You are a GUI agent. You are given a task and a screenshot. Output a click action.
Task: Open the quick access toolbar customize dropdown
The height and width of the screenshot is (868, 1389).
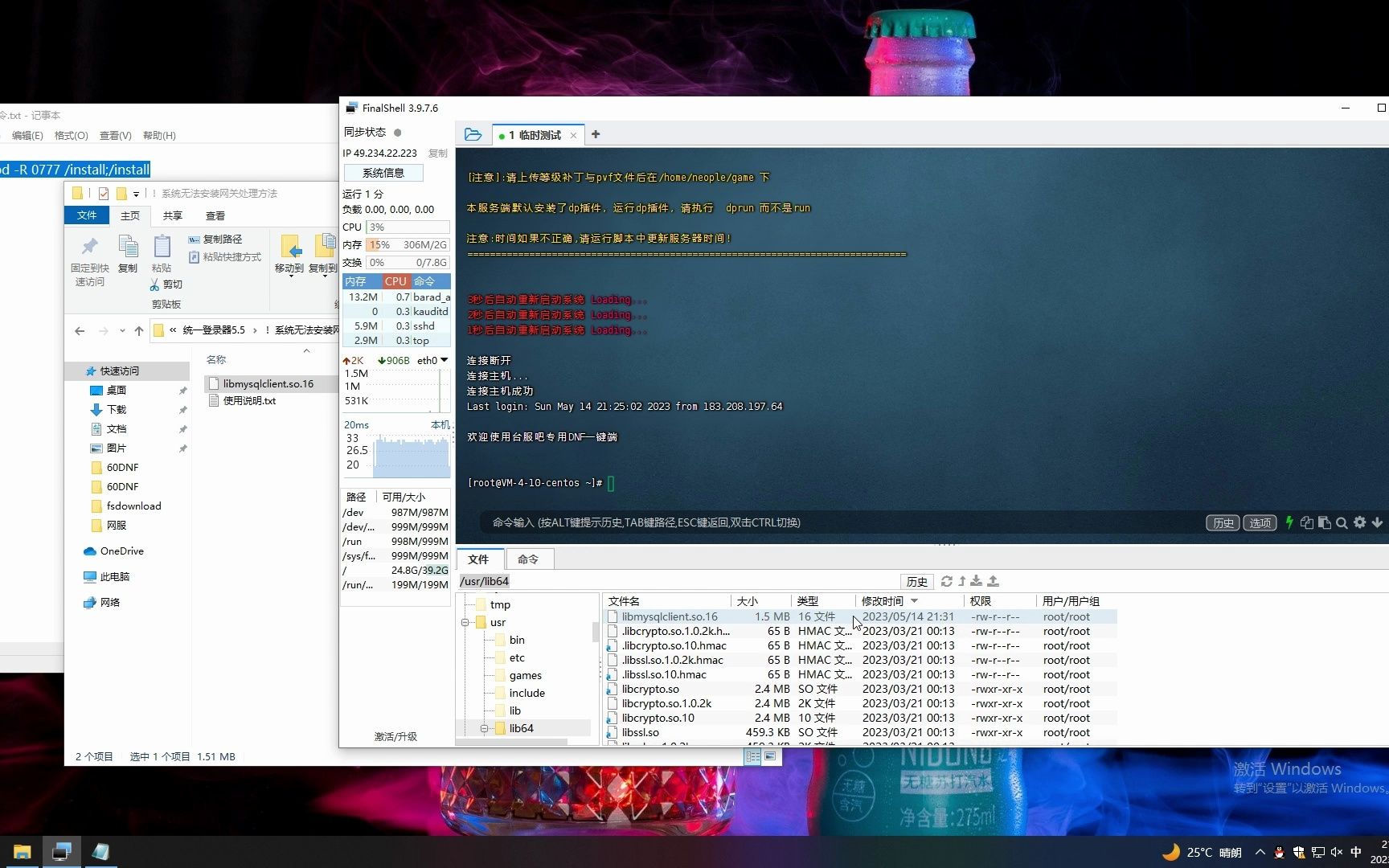[x=136, y=194]
